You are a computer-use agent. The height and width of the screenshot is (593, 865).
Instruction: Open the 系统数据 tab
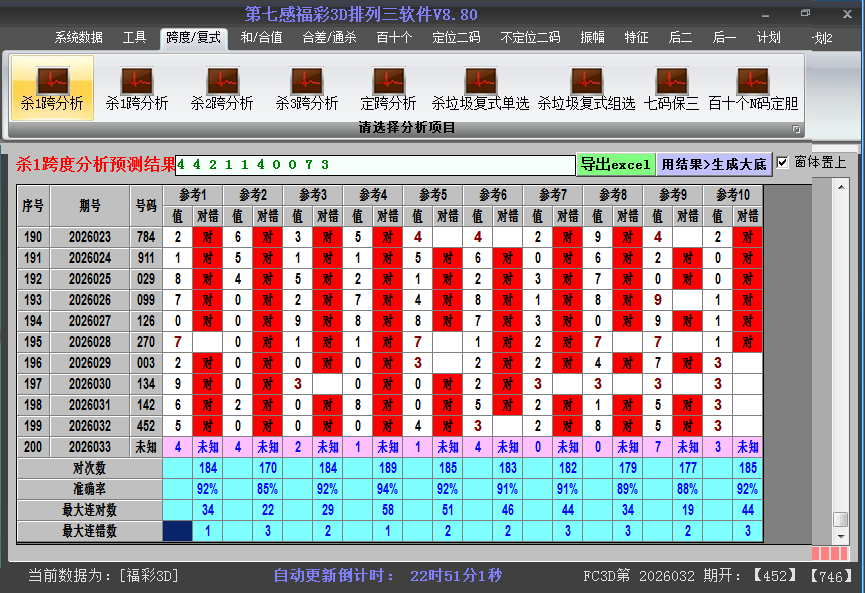(x=78, y=38)
